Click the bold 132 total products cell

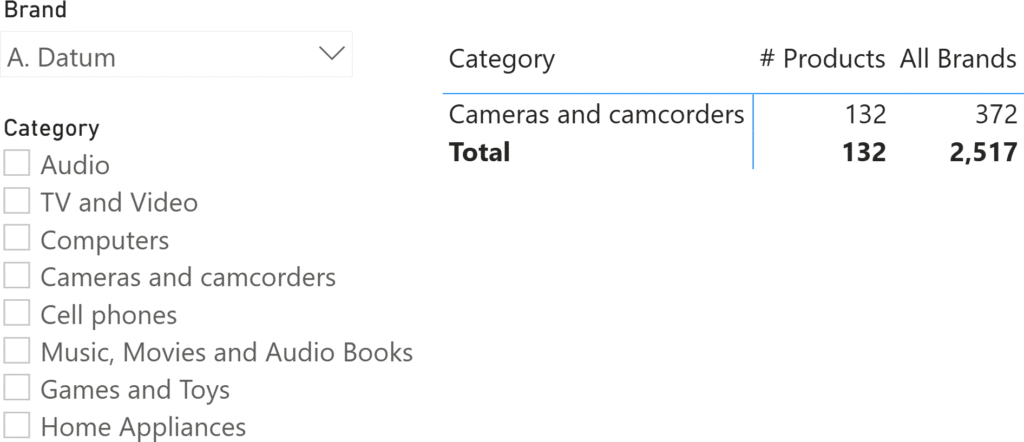tap(863, 152)
